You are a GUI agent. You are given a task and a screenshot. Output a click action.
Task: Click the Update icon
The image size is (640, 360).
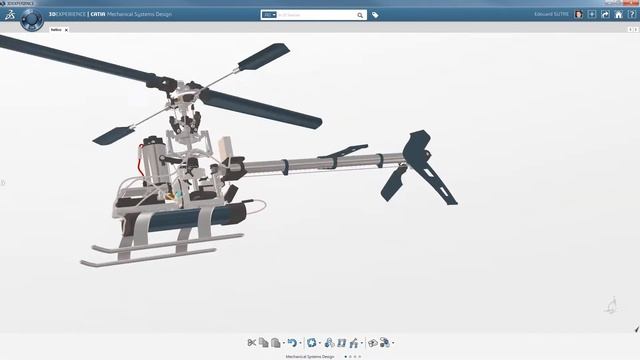coord(312,343)
